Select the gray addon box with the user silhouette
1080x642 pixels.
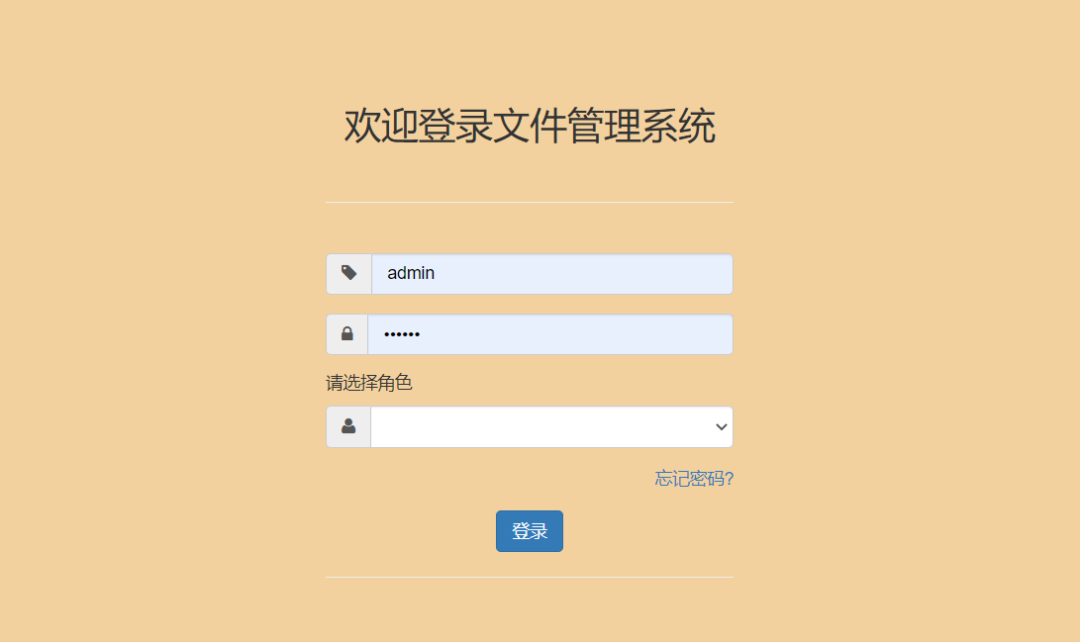pos(349,427)
